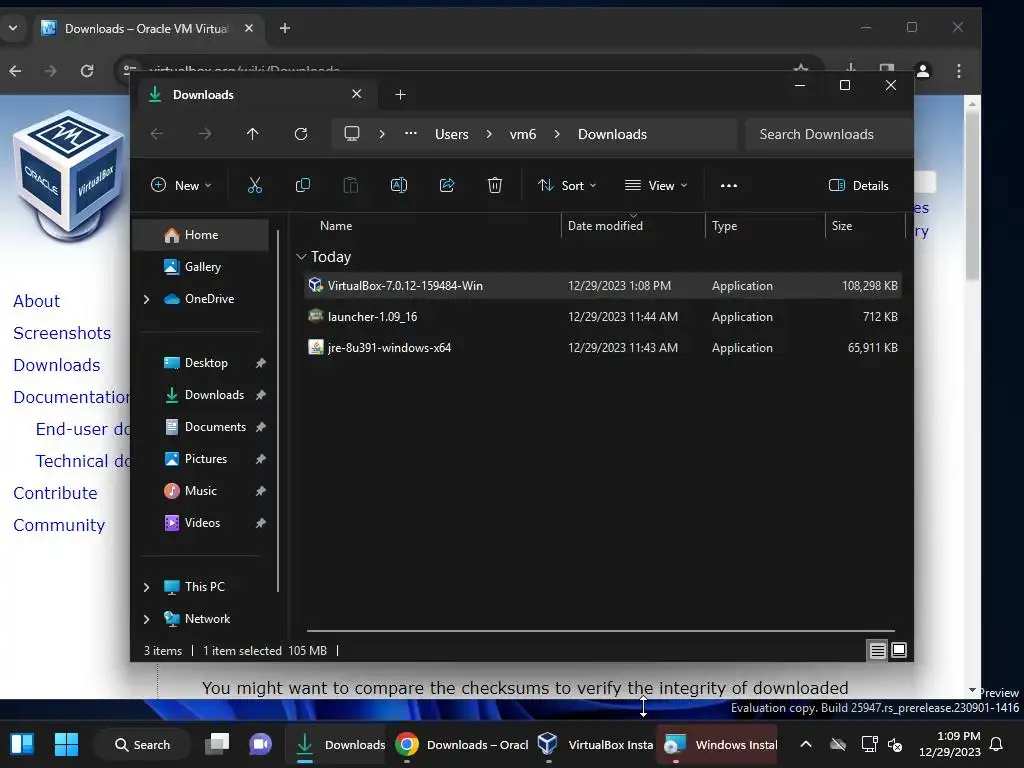The image size is (1024, 768).
Task: Refresh the Downloads folder view
Action: pyautogui.click(x=300, y=134)
